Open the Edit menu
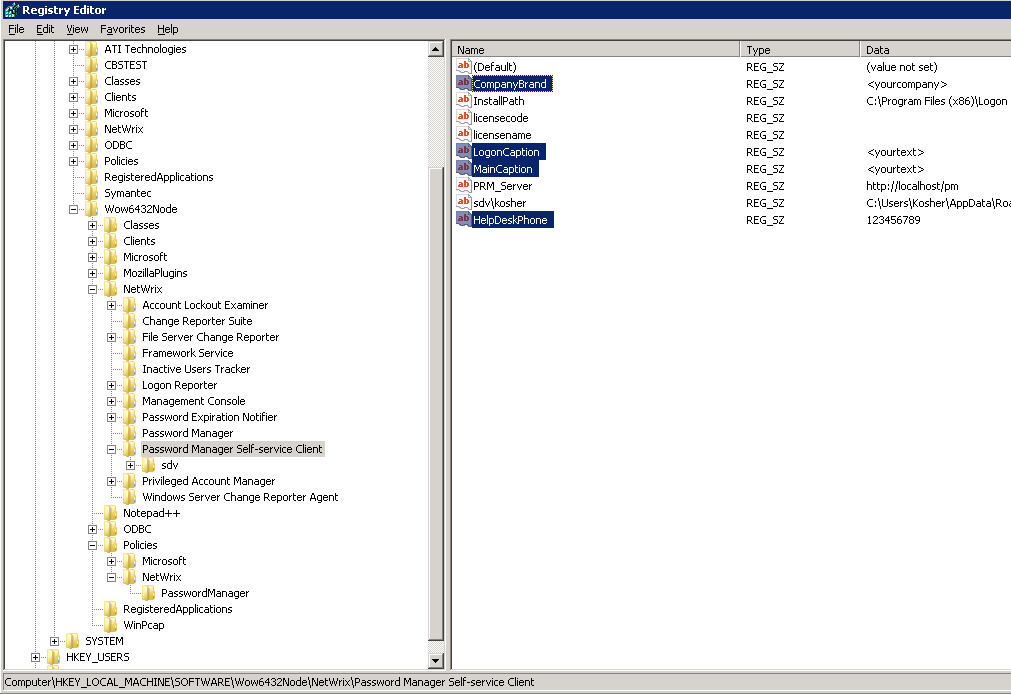The width and height of the screenshot is (1011, 694). point(45,29)
